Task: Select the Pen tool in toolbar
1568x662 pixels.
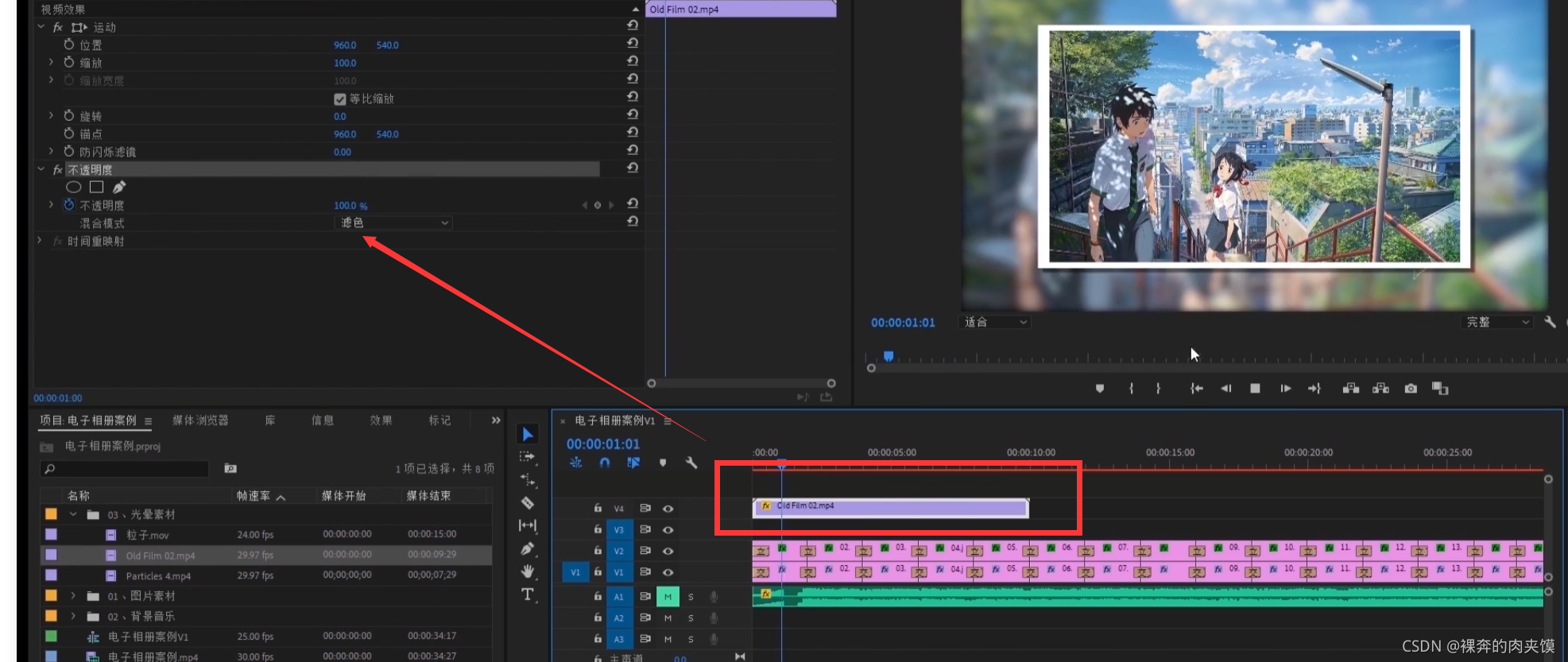Action: click(527, 548)
